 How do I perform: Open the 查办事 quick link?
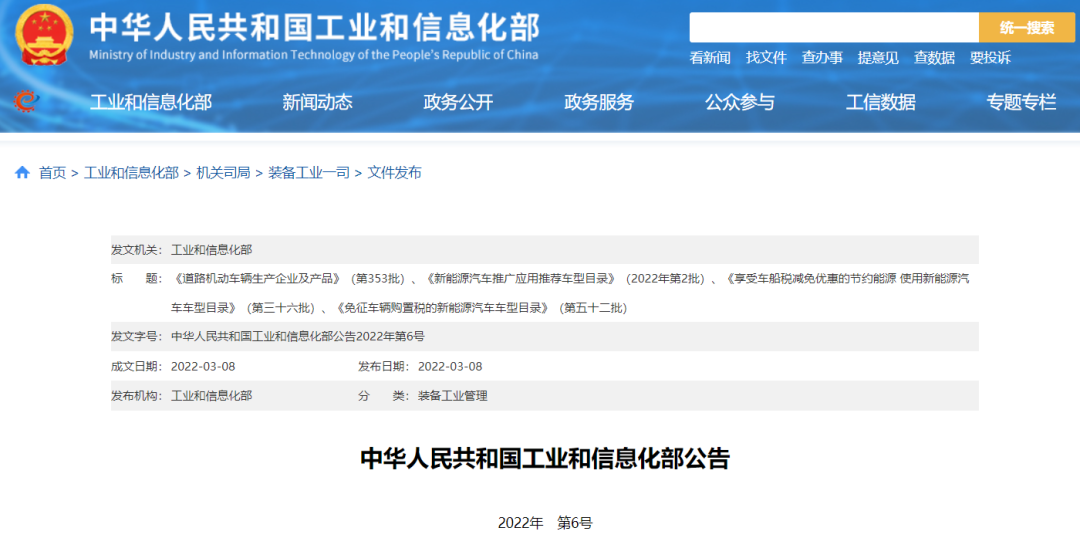[822, 58]
